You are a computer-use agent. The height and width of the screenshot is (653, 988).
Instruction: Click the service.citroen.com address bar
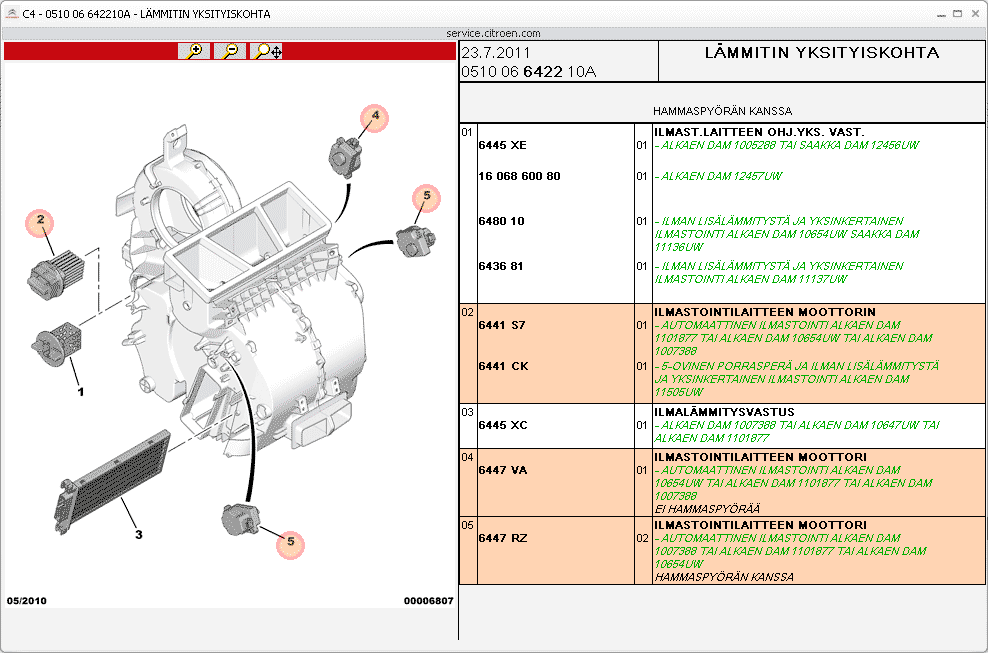click(x=493, y=33)
